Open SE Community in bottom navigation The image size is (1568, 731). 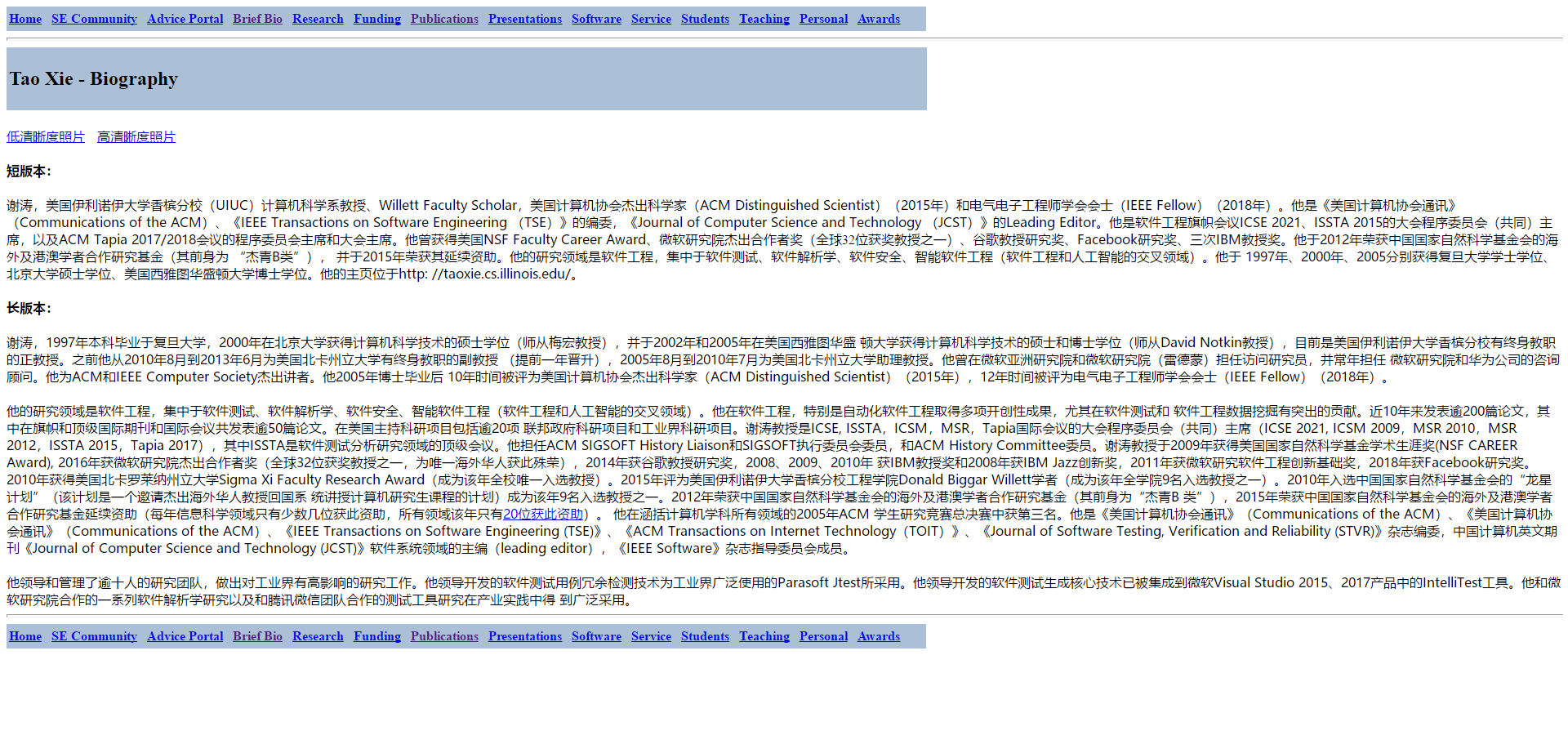pyautogui.click(x=94, y=636)
